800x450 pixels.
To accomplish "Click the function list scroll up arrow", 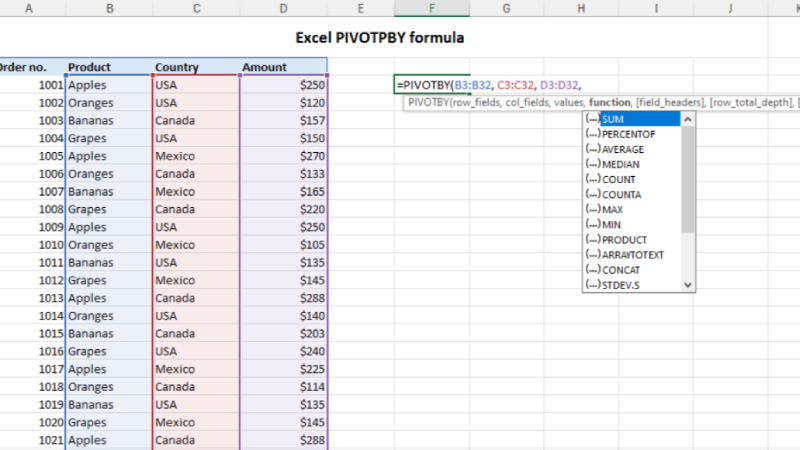I will tap(688, 119).
